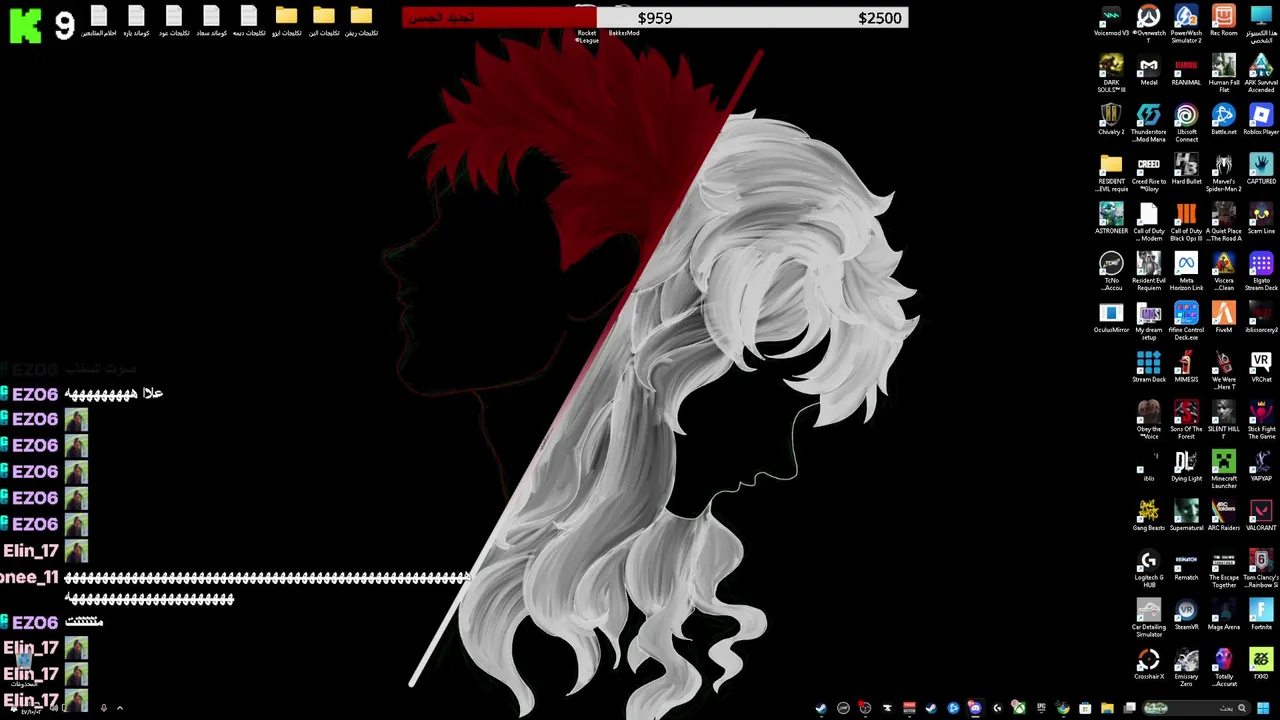1280x720 pixels.
Task: Click the $959 donation goal progress bar
Action: pos(655,17)
